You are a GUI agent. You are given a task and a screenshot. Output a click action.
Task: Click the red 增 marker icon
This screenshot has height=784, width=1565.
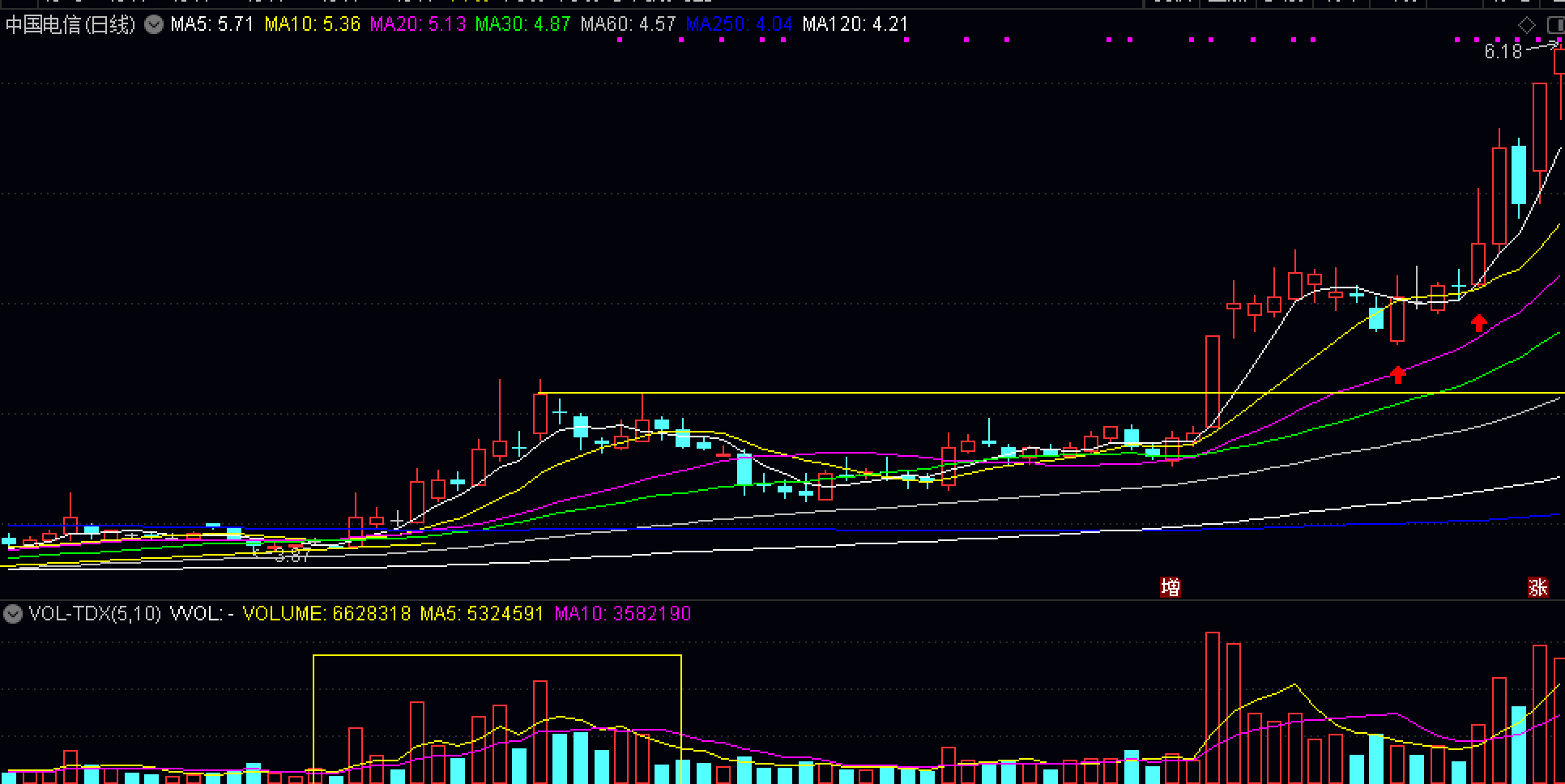tap(1170, 587)
